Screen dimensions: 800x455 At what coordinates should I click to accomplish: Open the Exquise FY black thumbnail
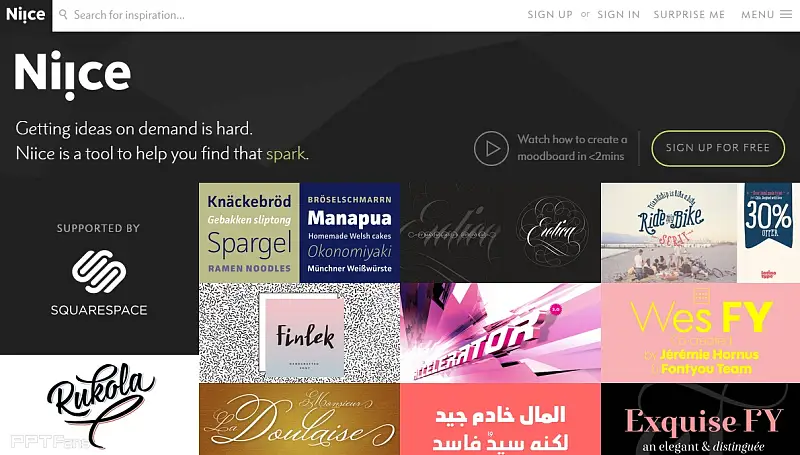coord(701,419)
